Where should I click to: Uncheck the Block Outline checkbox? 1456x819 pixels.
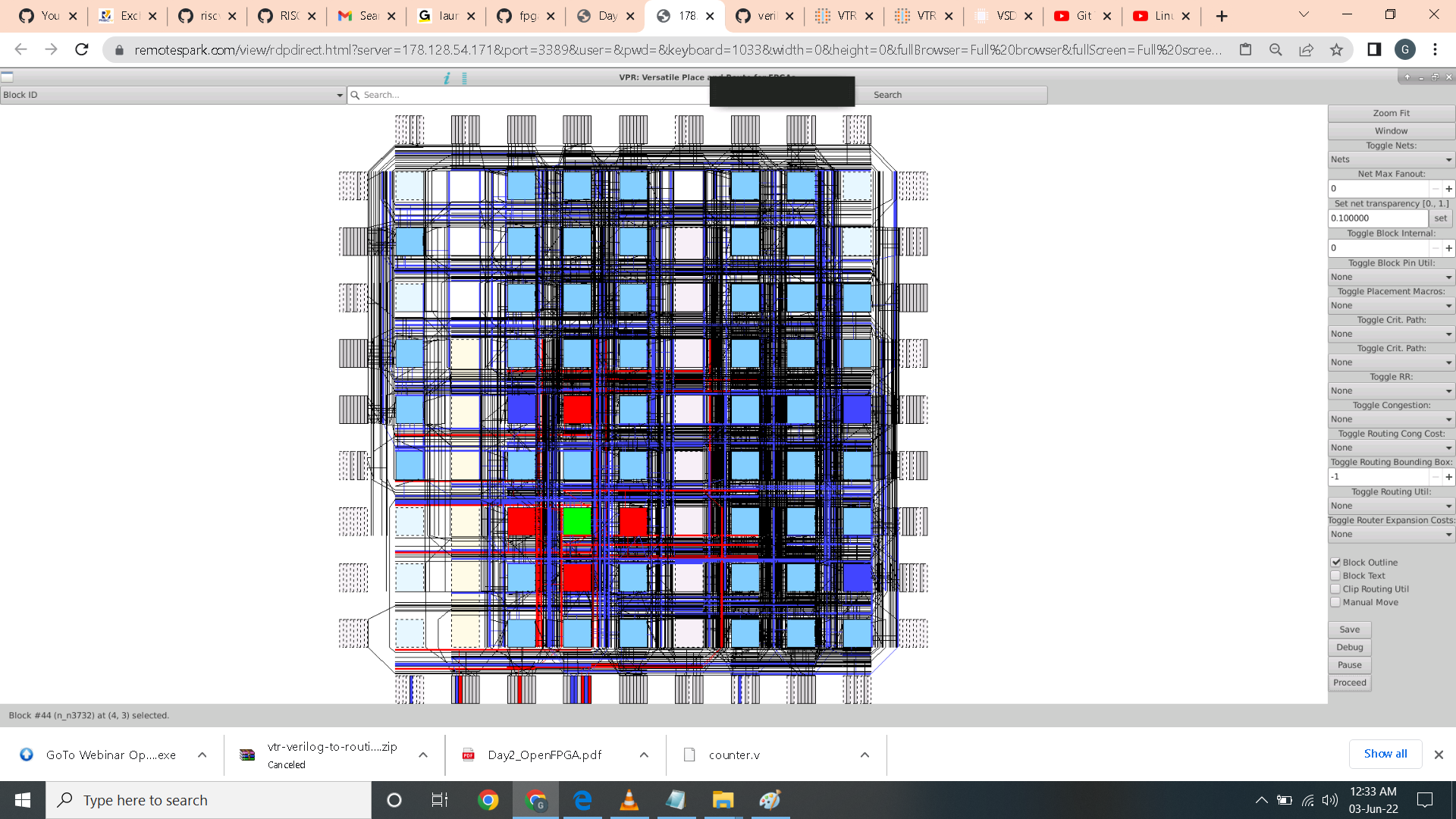[1336, 563]
